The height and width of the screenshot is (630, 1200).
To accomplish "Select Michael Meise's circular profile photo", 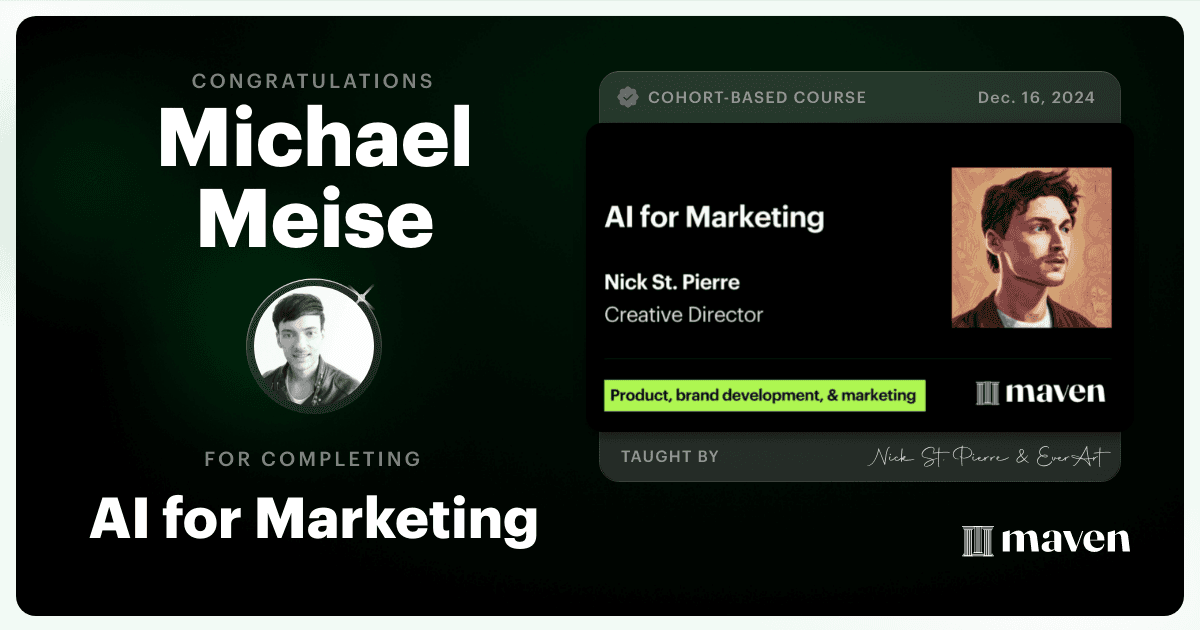I will (314, 347).
